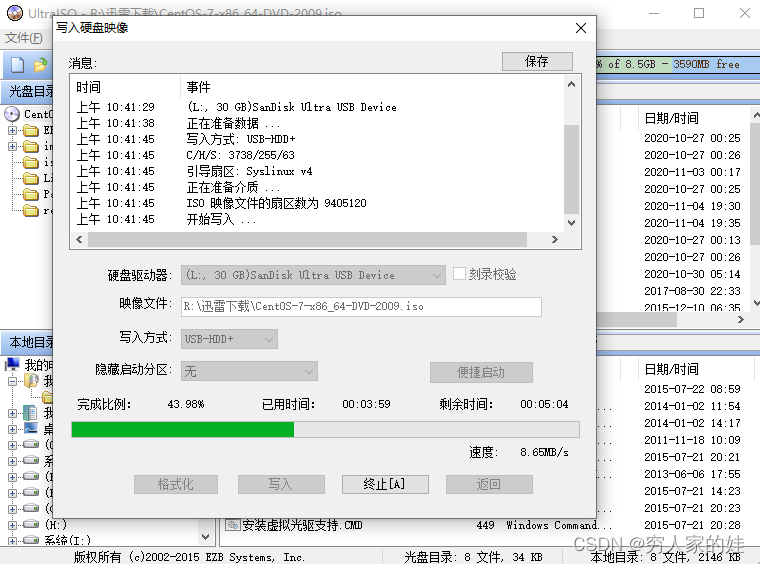Image resolution: width=760 pixels, height=564 pixels.
Task: Open the 硬盘驱动器 drive dropdown
Action: [313, 275]
